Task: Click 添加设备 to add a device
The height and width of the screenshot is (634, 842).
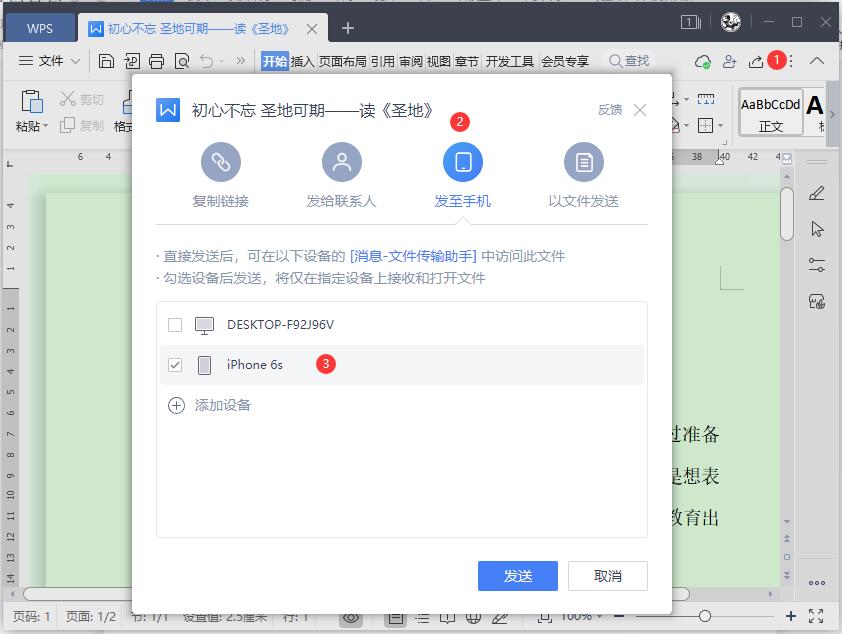Action: (x=209, y=405)
